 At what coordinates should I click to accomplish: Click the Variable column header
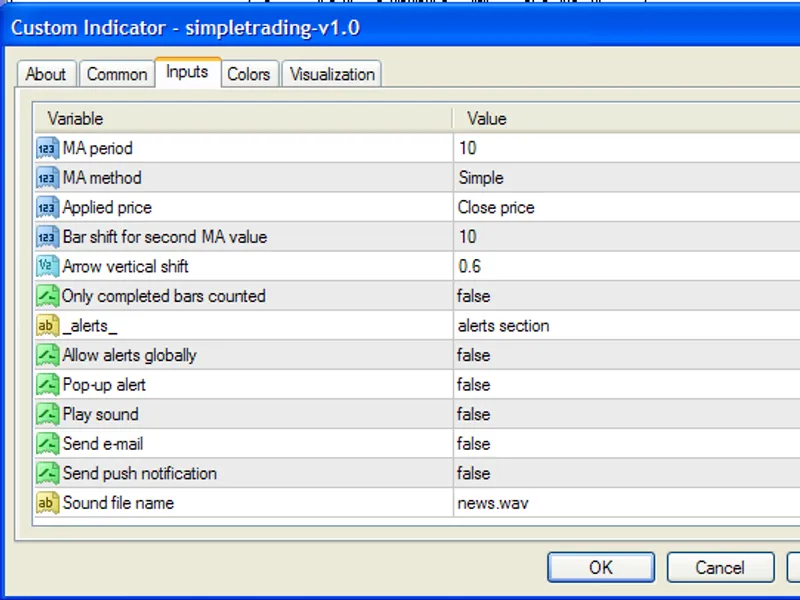(243, 118)
